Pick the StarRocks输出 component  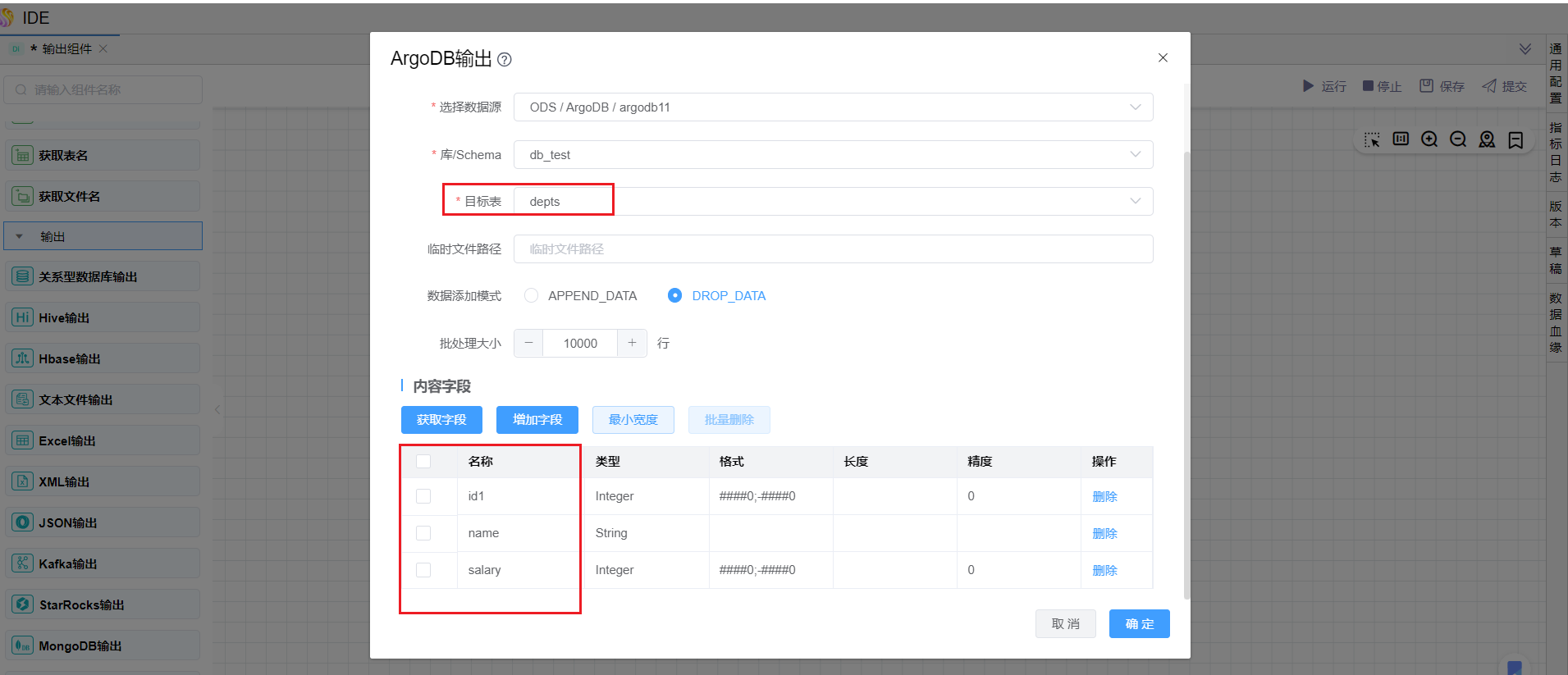pos(103,604)
